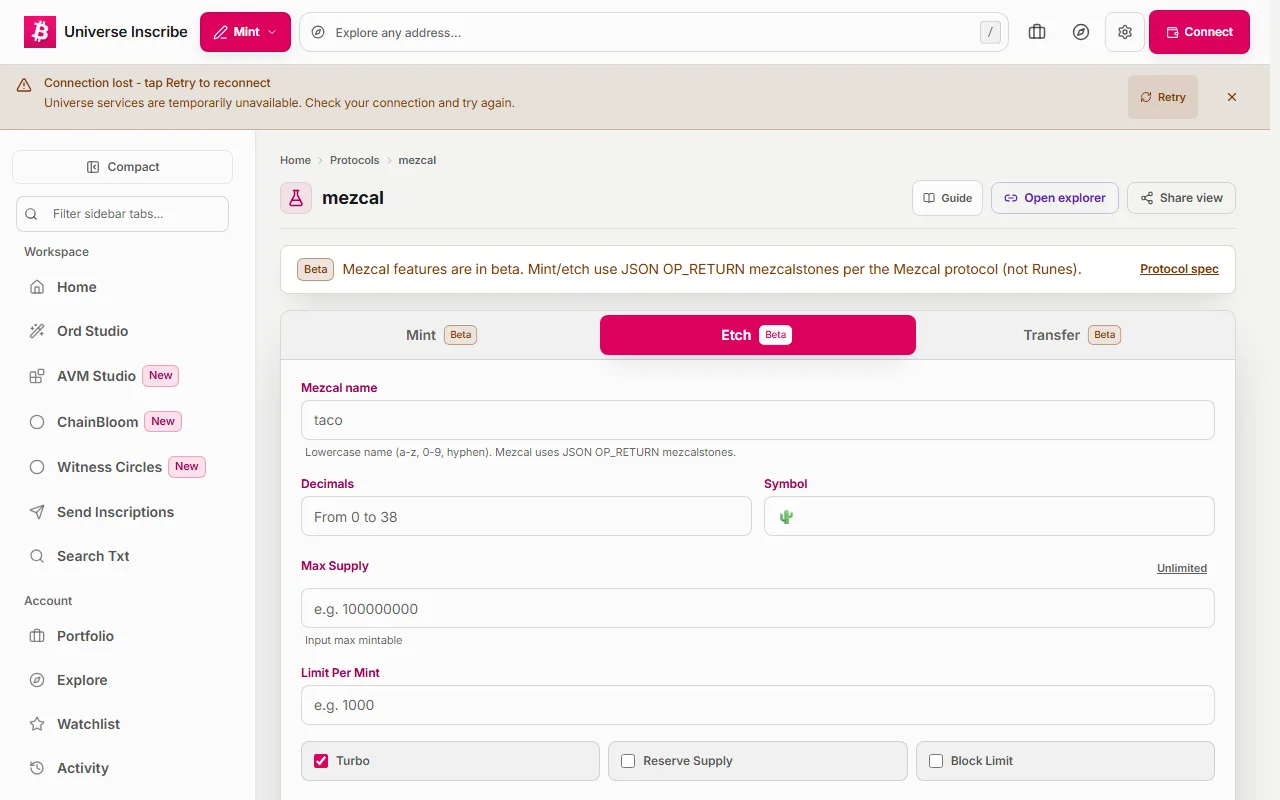Open ChainBloom in the sidebar
Screen dimensions: 1280x800
tap(122, 422)
